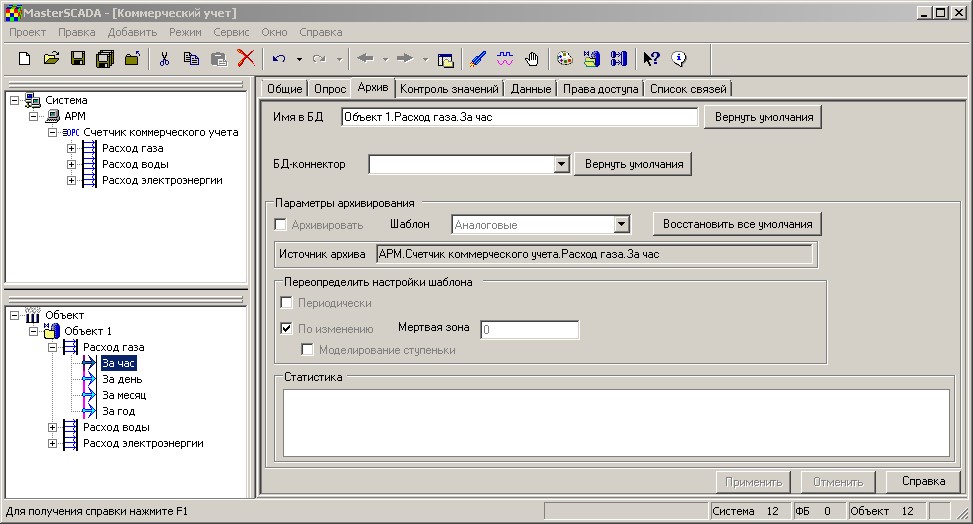Select За день in object tree
The image size is (973, 524).
122,379
